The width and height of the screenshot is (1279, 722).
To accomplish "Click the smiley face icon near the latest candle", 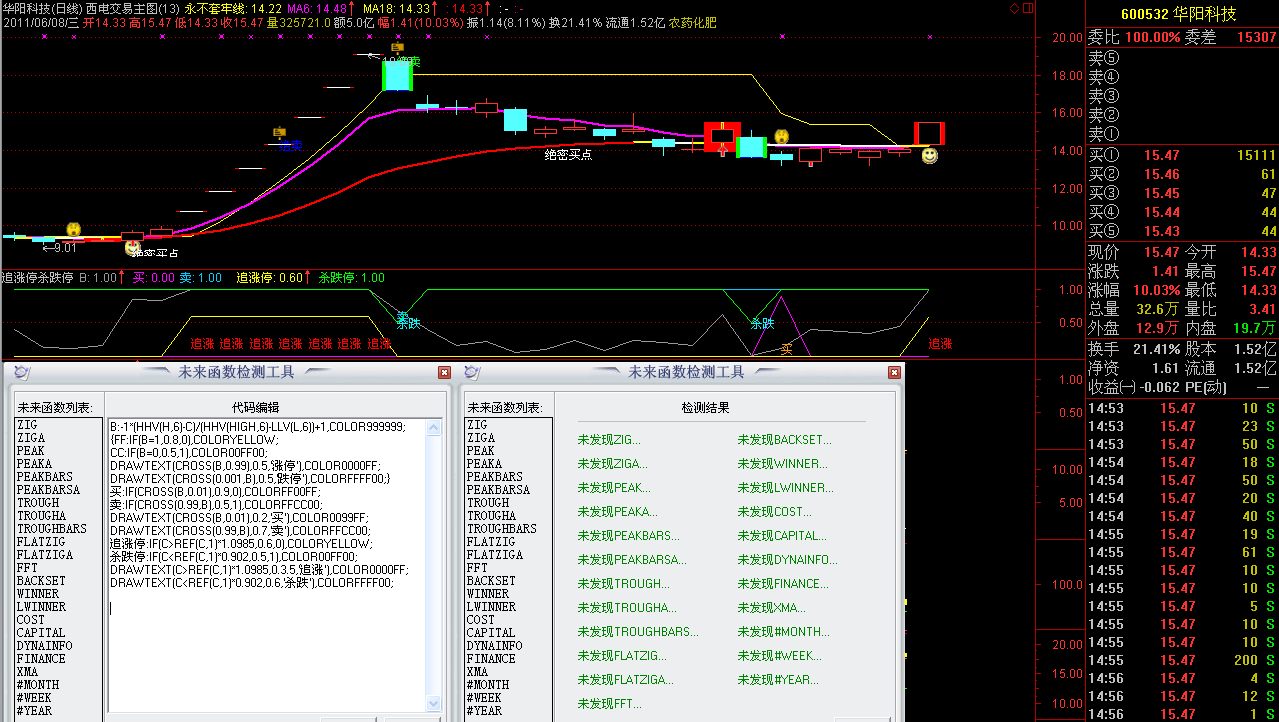I will [929, 156].
